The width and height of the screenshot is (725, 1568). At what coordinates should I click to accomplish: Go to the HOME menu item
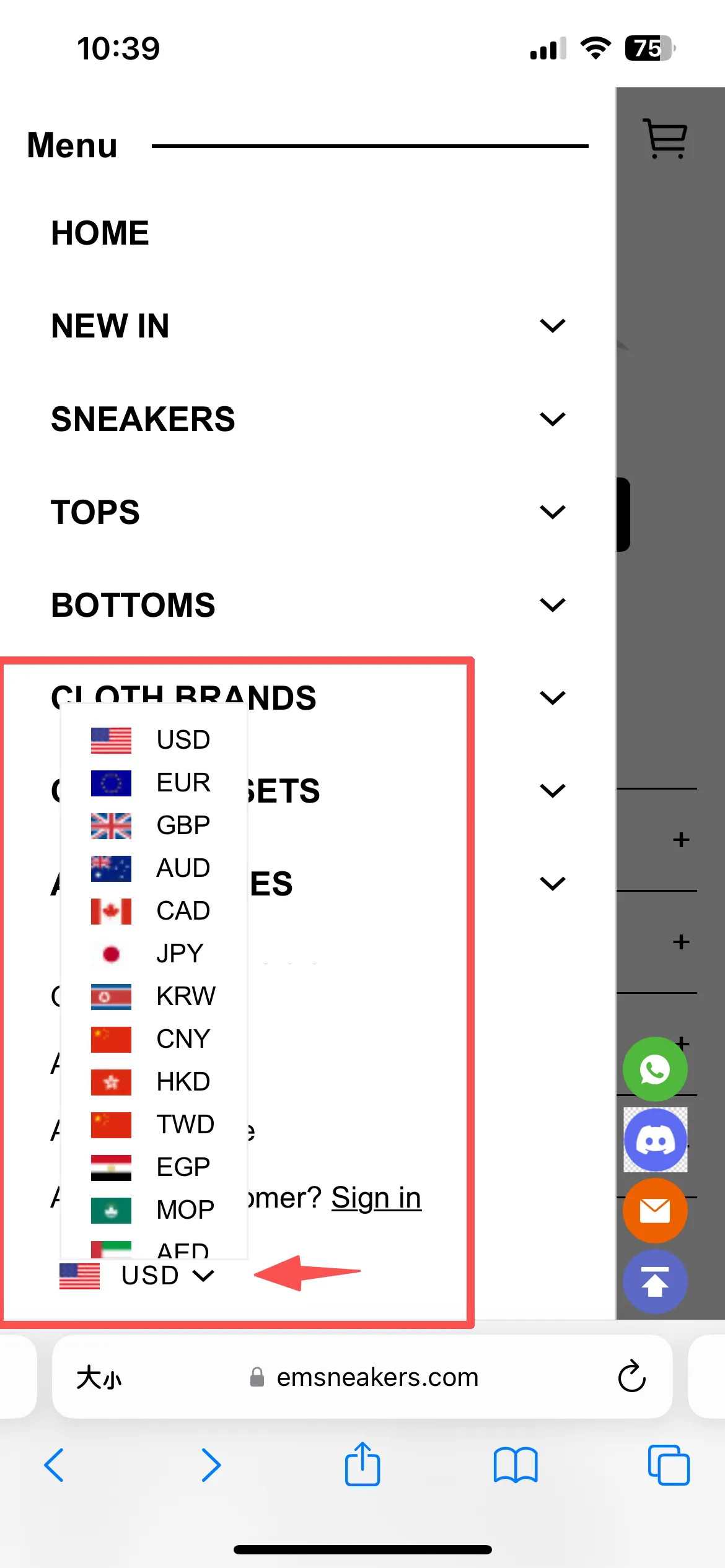[x=100, y=233]
